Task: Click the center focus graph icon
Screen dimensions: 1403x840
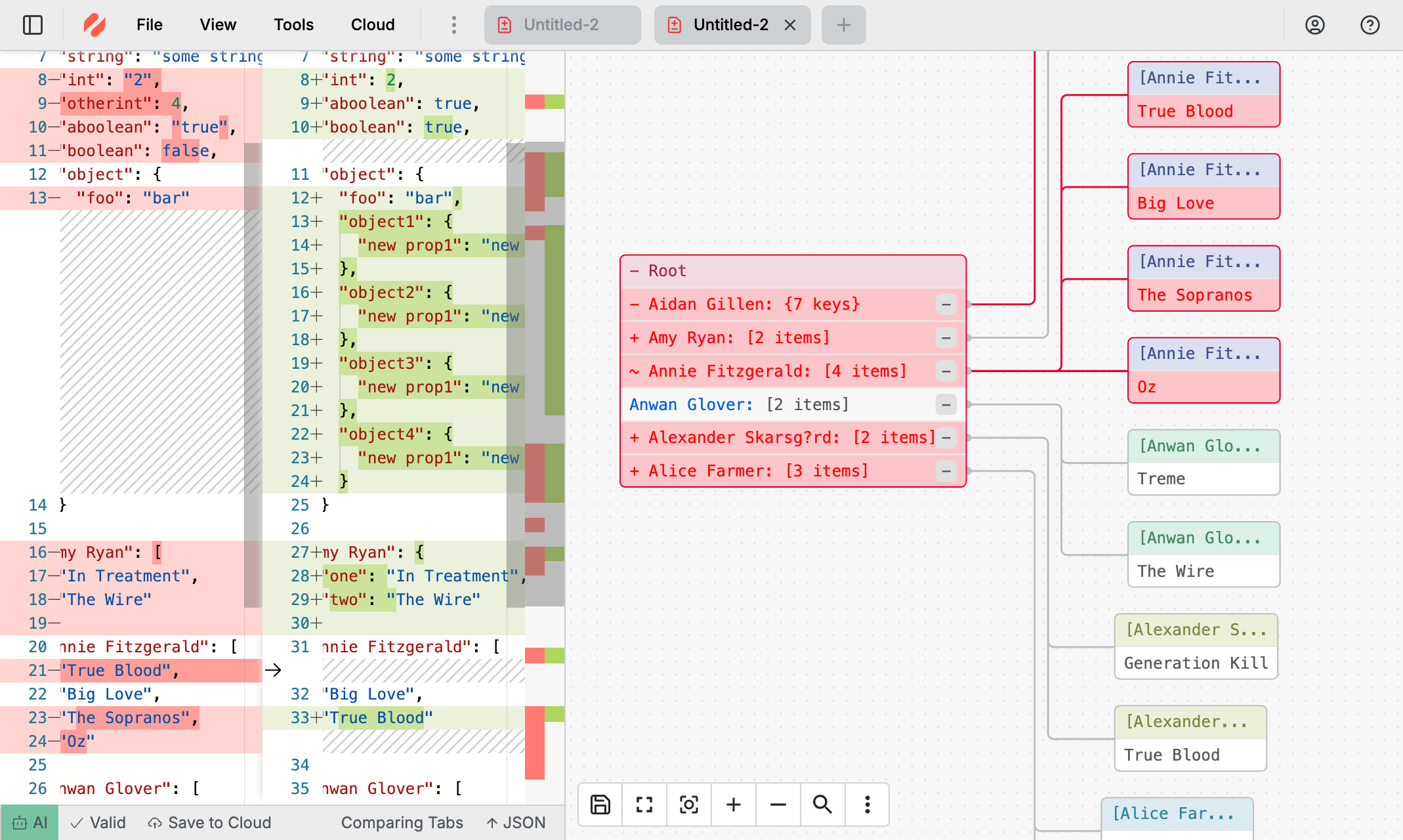Action: (689, 805)
